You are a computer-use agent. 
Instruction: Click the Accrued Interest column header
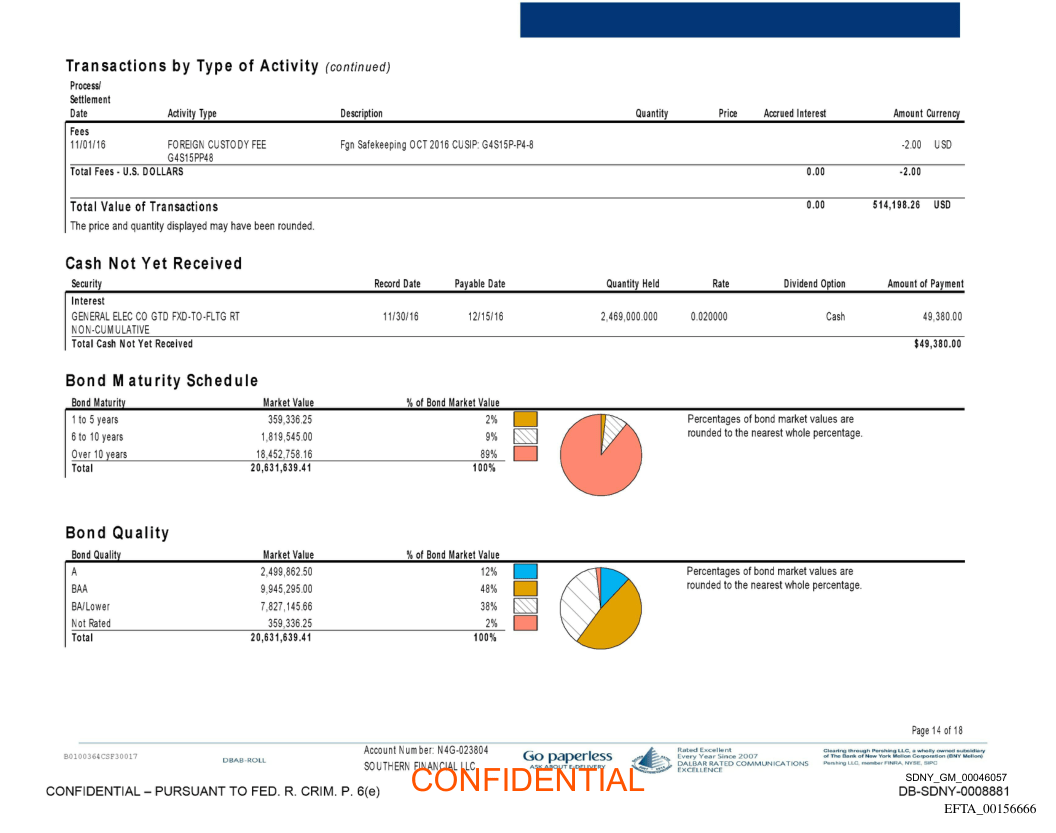[795, 114]
